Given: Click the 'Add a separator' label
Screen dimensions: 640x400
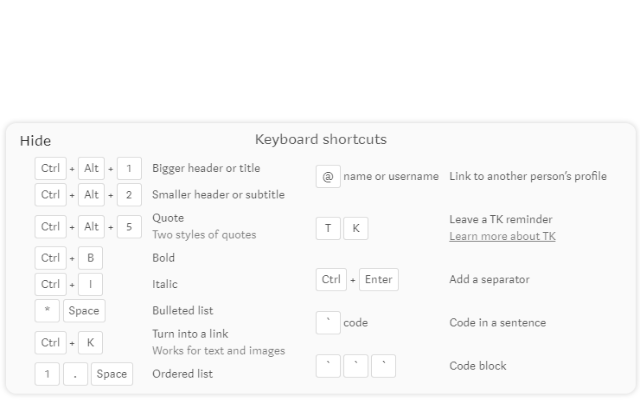Looking at the screenshot, I should tap(489, 279).
